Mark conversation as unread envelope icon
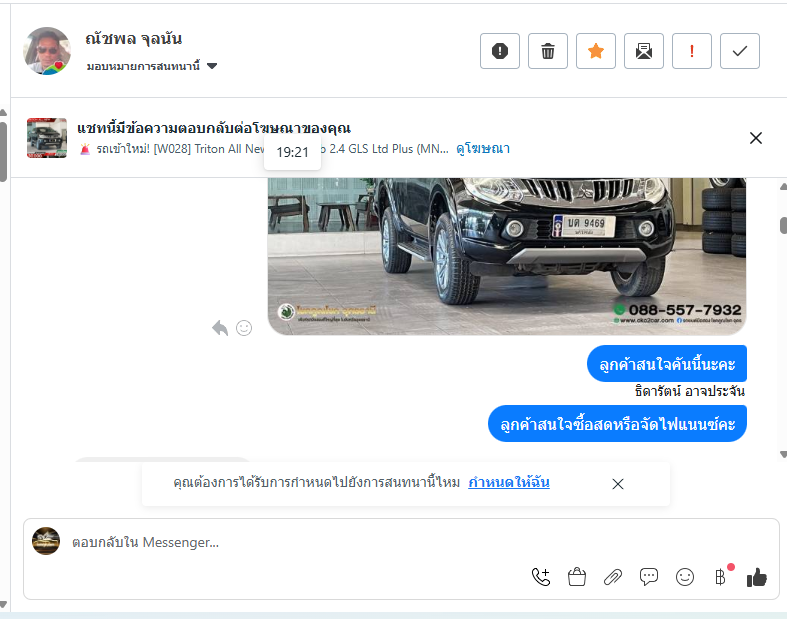 pyautogui.click(x=643, y=51)
